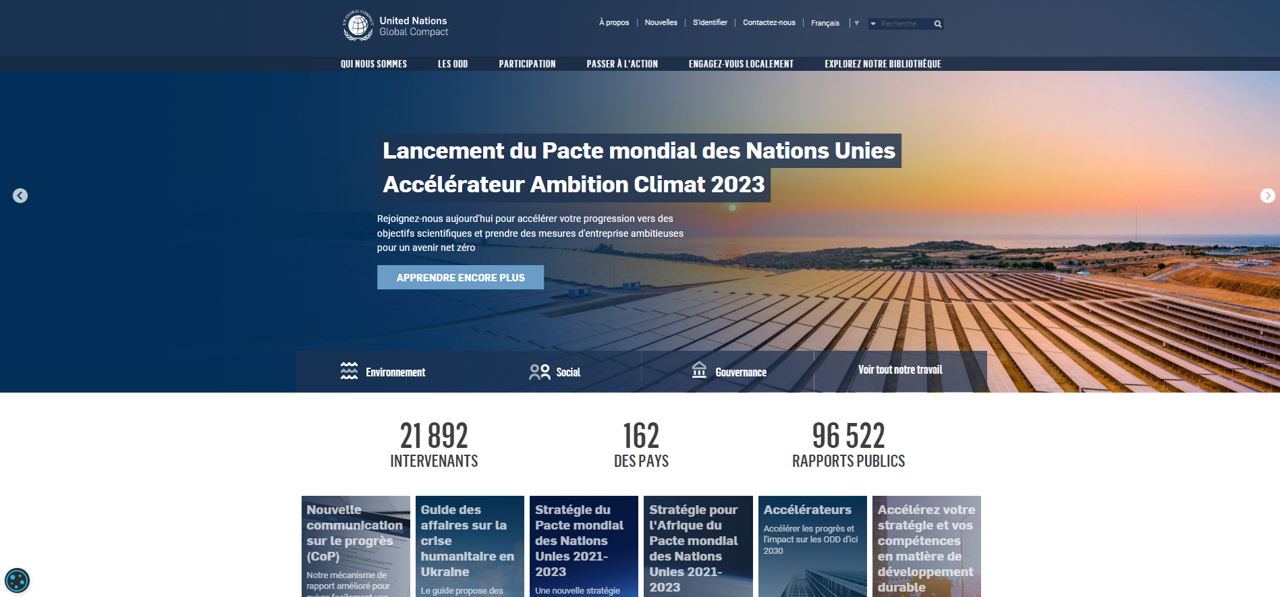
Task: Click the 96 522 Rapports publics statistic
Action: coord(848,445)
